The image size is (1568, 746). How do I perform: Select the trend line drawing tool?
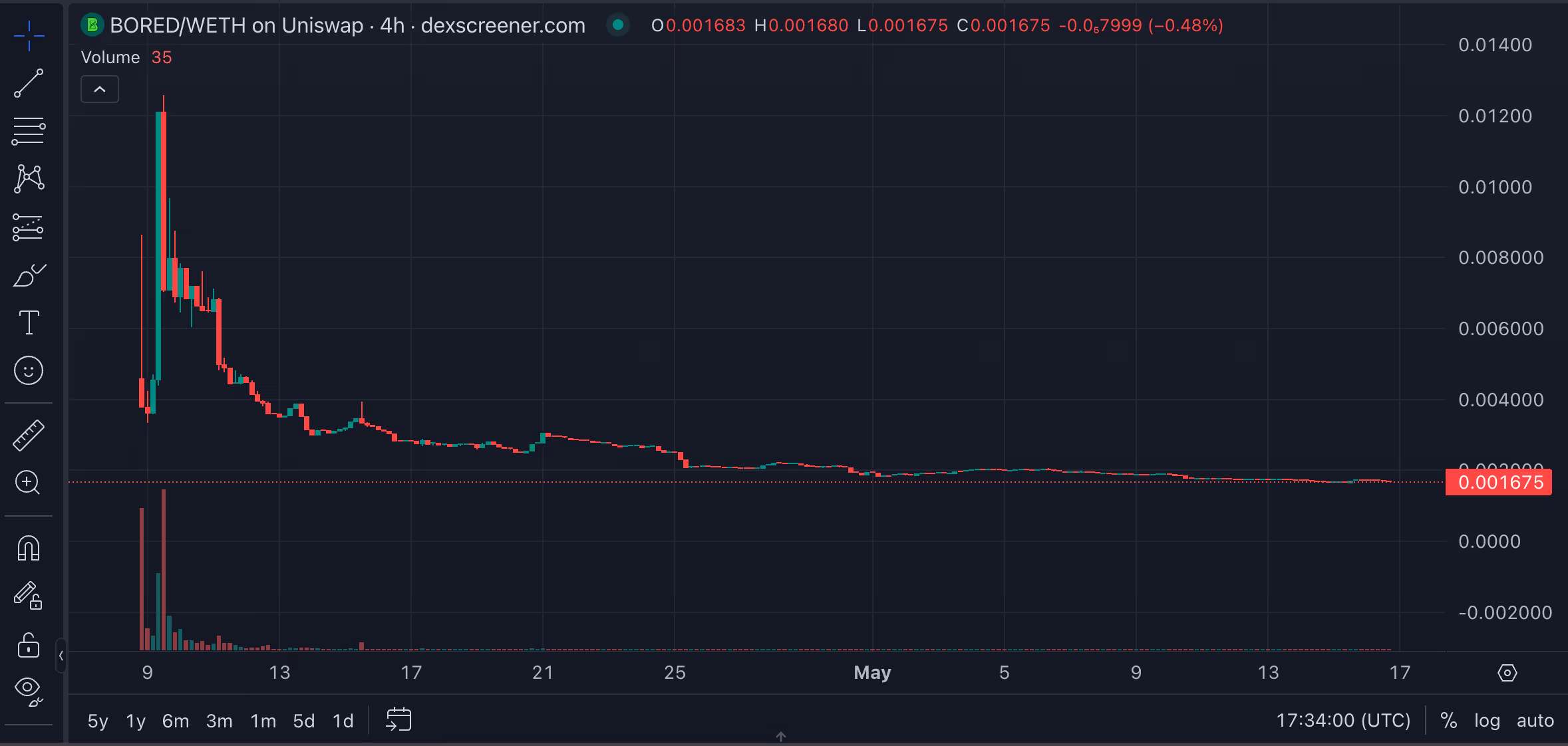point(29,83)
